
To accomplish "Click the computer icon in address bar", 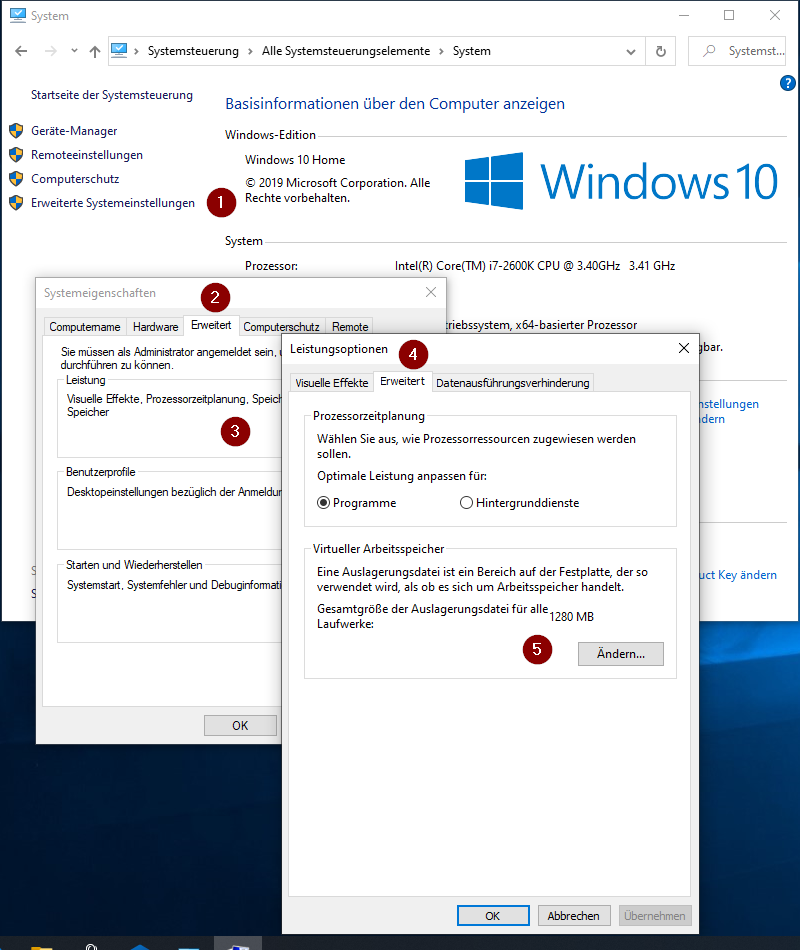I will point(119,50).
